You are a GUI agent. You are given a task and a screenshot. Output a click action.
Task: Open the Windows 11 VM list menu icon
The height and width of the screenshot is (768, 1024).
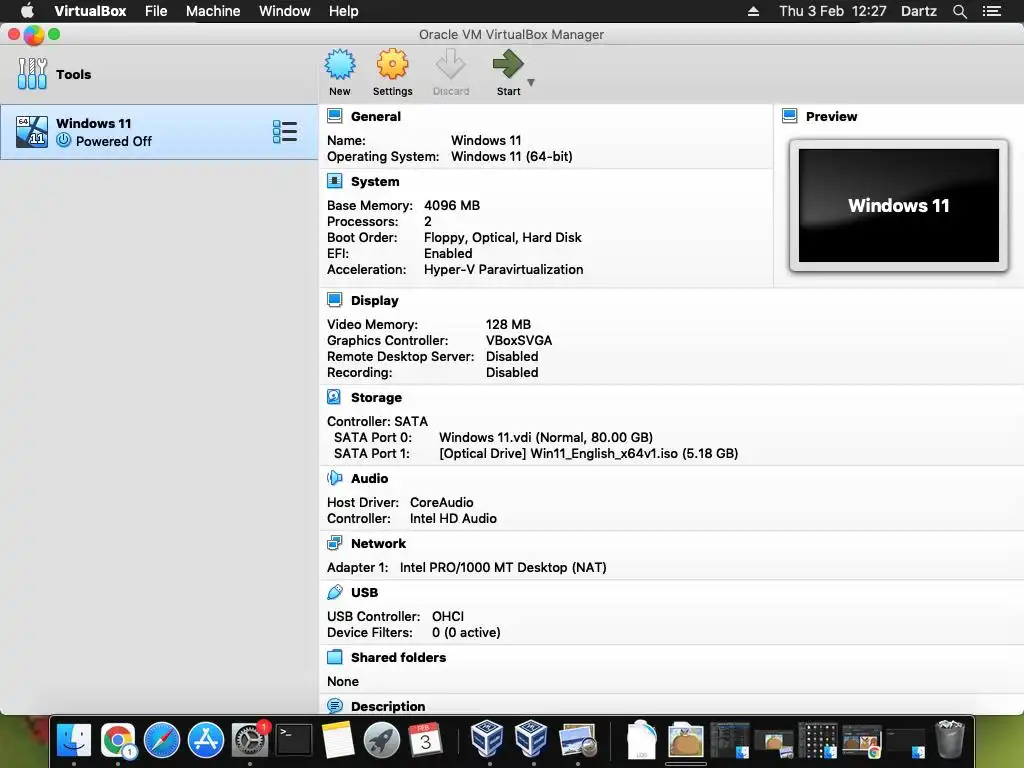[285, 132]
